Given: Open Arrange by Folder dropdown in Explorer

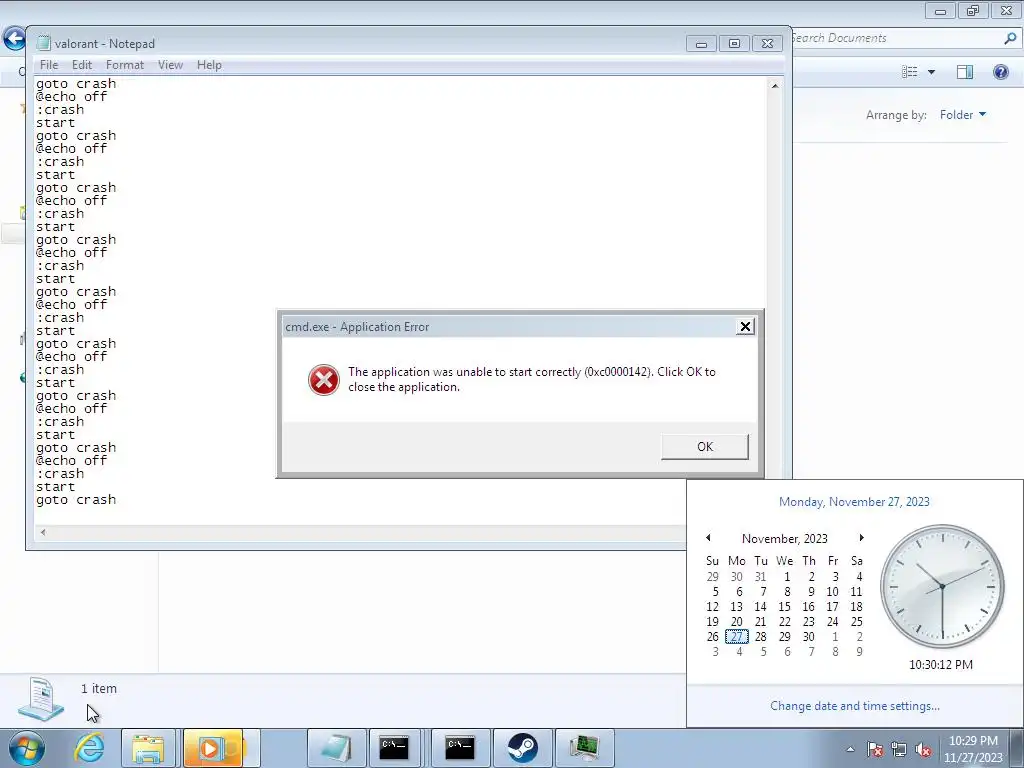Looking at the screenshot, I should [963, 115].
